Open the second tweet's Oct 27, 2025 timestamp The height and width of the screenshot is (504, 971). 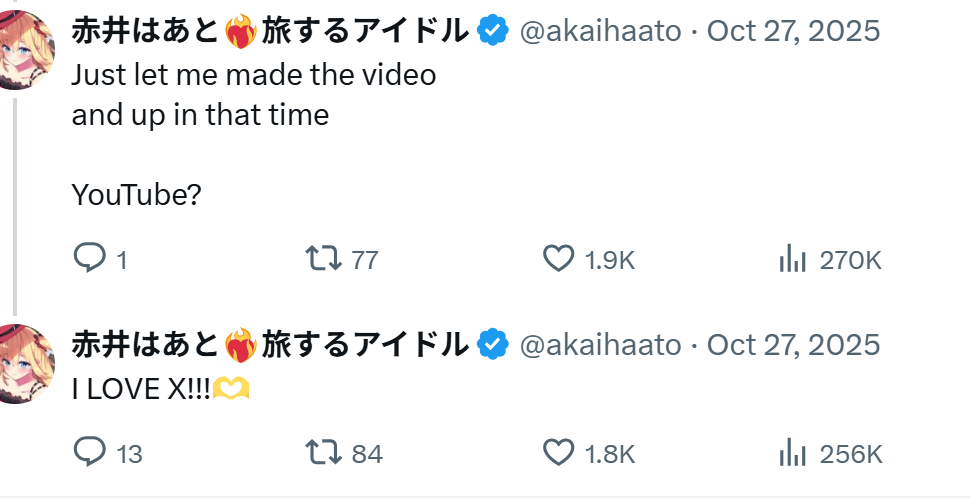point(793,344)
